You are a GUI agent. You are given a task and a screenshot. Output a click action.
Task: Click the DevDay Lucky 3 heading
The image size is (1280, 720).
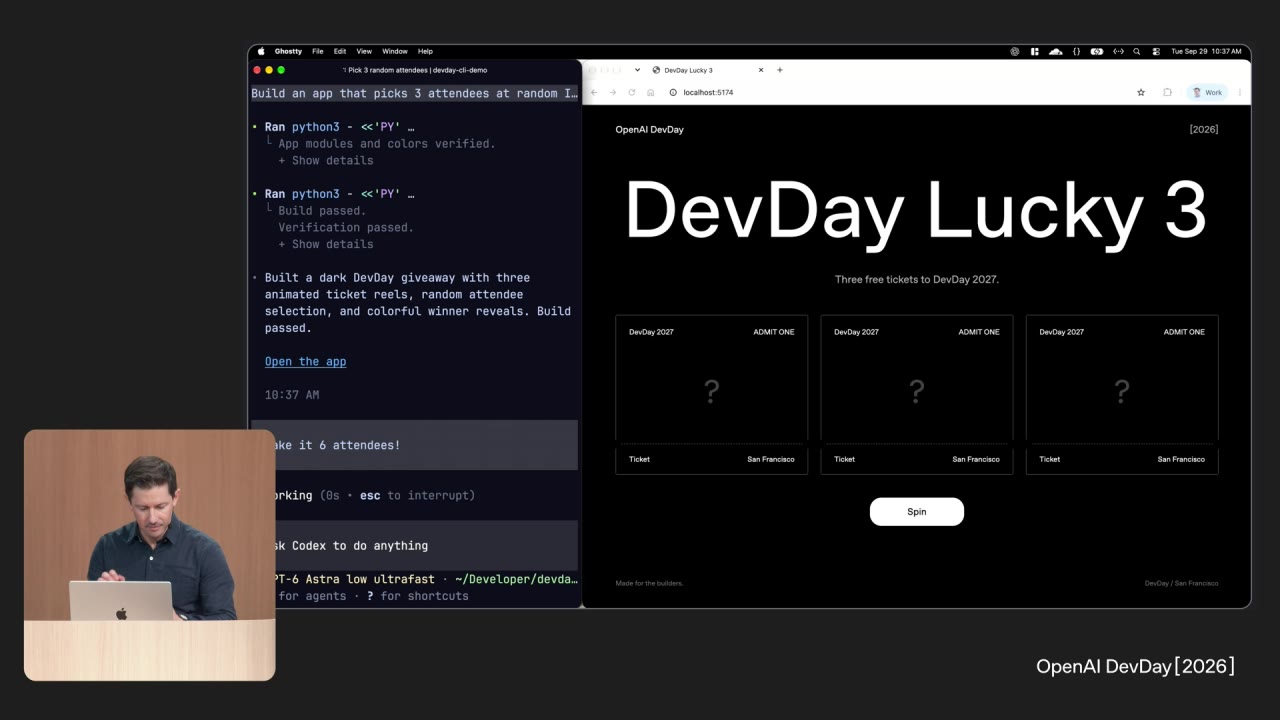coord(915,210)
